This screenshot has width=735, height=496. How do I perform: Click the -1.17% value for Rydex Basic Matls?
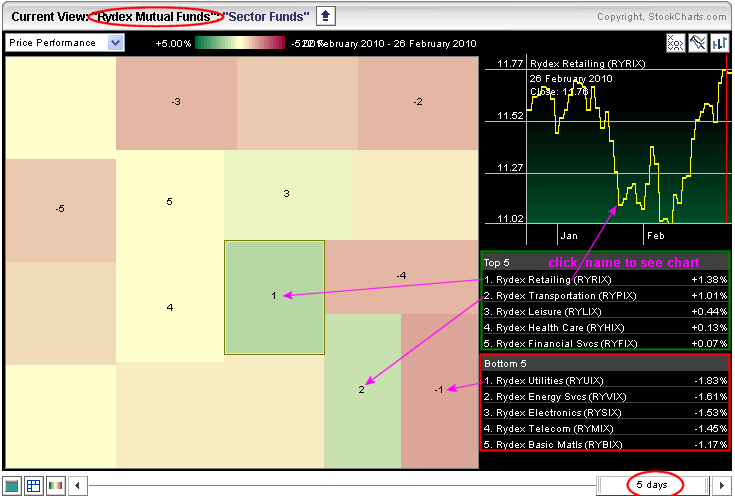(x=711, y=444)
